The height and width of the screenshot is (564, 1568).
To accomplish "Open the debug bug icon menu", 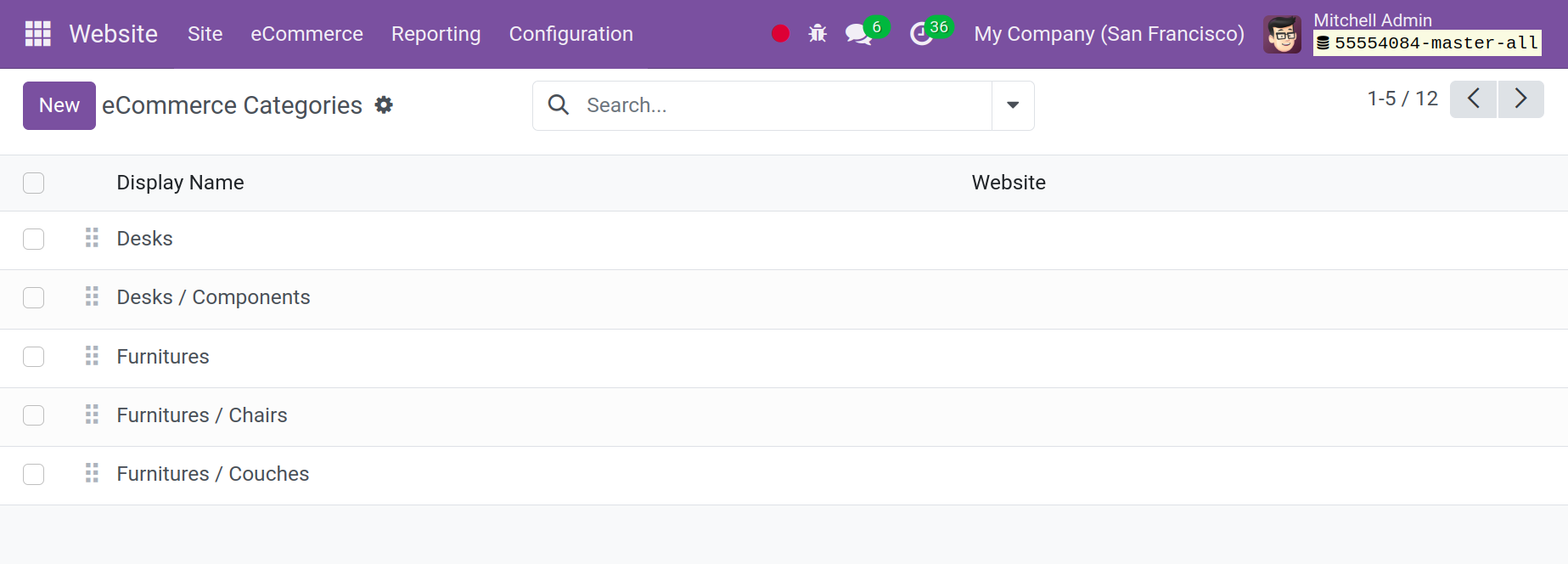I will point(818,34).
